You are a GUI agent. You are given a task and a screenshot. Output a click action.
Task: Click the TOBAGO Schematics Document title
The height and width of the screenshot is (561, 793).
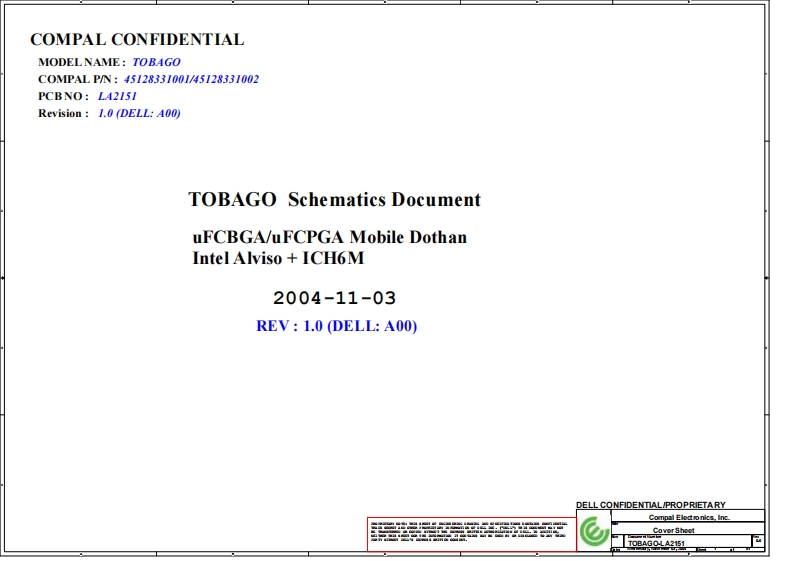(x=334, y=199)
